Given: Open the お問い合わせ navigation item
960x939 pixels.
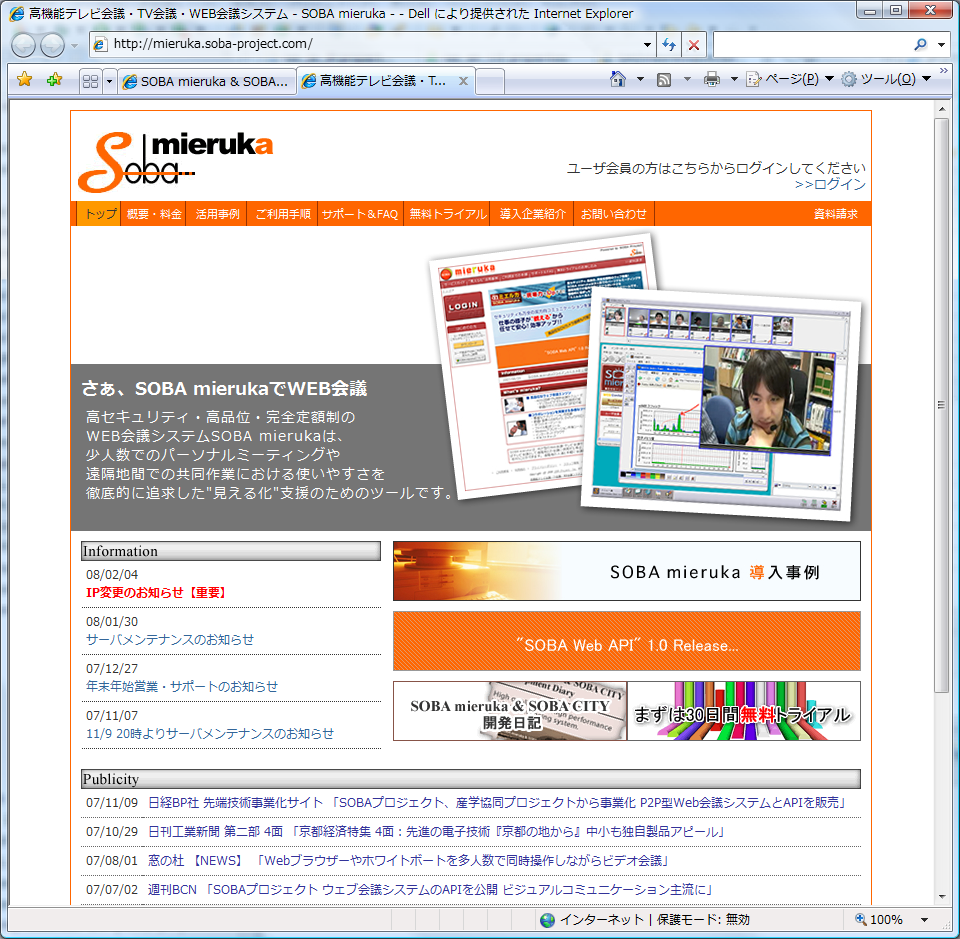Looking at the screenshot, I should 613,214.
